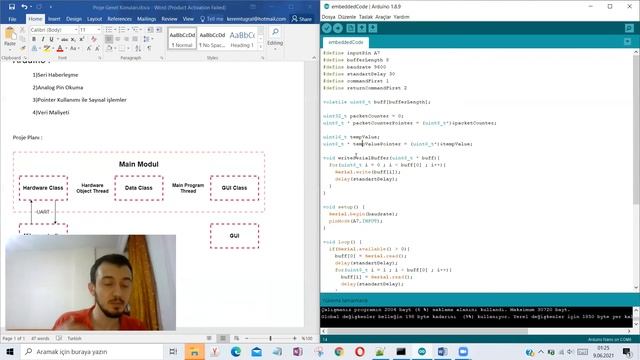The image size is (640, 360).
Task: Toggle paragraph marks display
Action: click(149, 49)
